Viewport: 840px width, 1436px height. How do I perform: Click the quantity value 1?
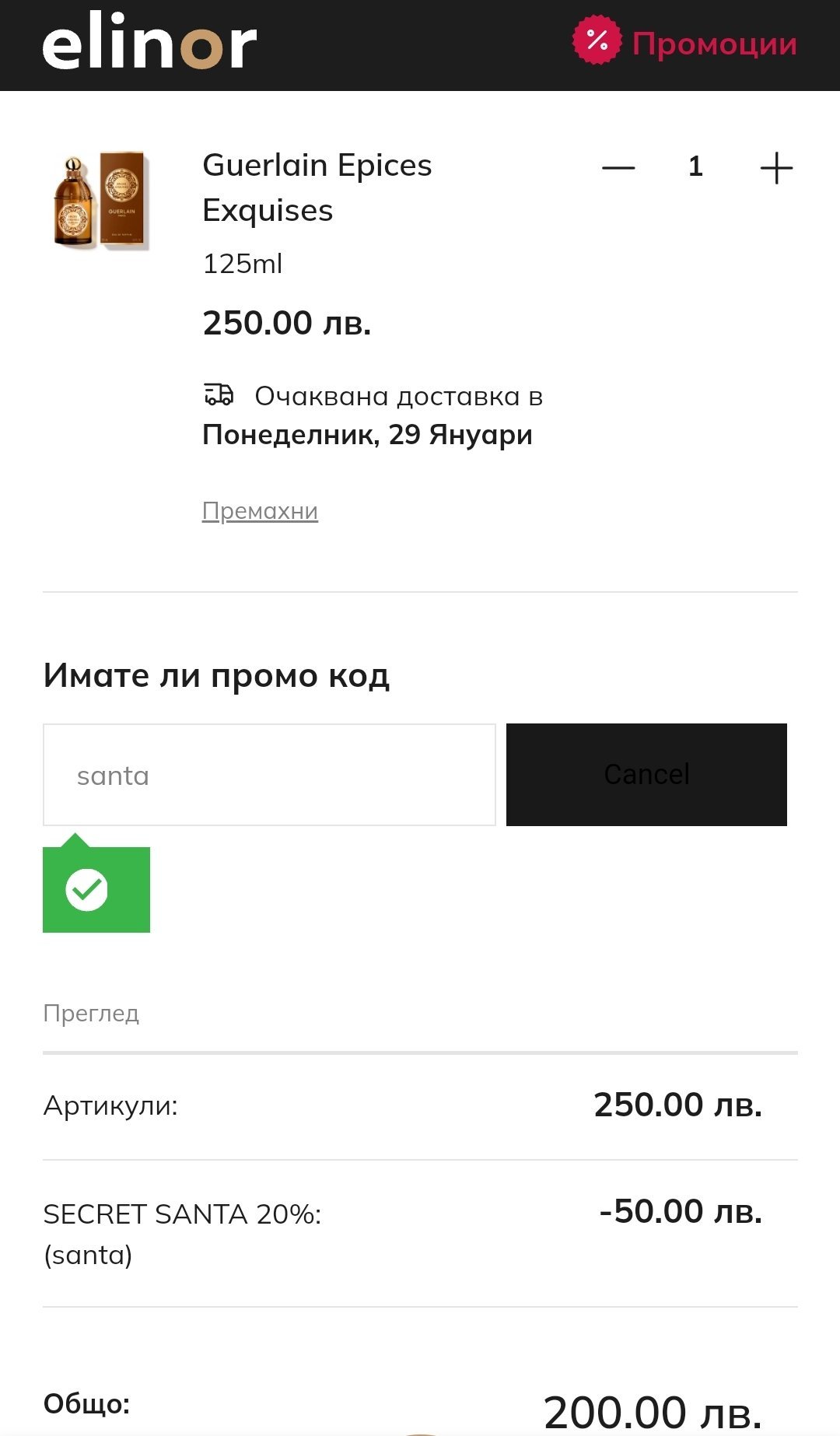click(695, 166)
